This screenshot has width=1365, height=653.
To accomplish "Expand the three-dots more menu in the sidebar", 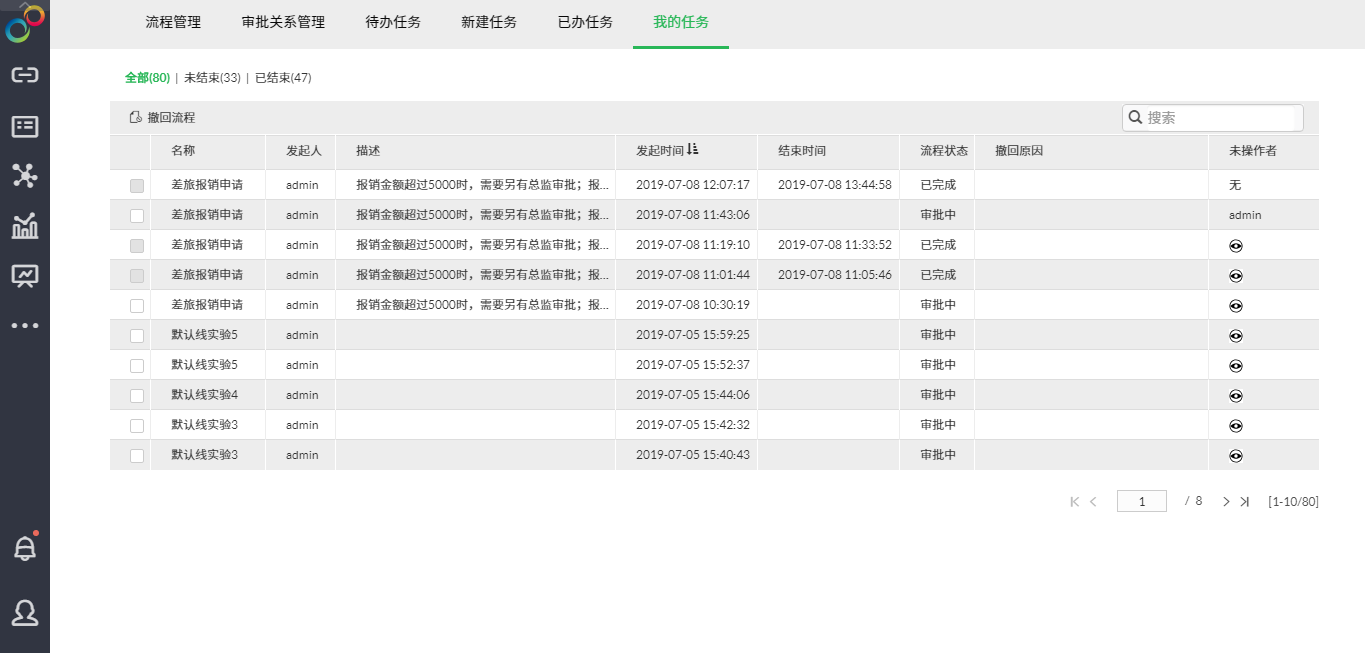I will click(24, 325).
